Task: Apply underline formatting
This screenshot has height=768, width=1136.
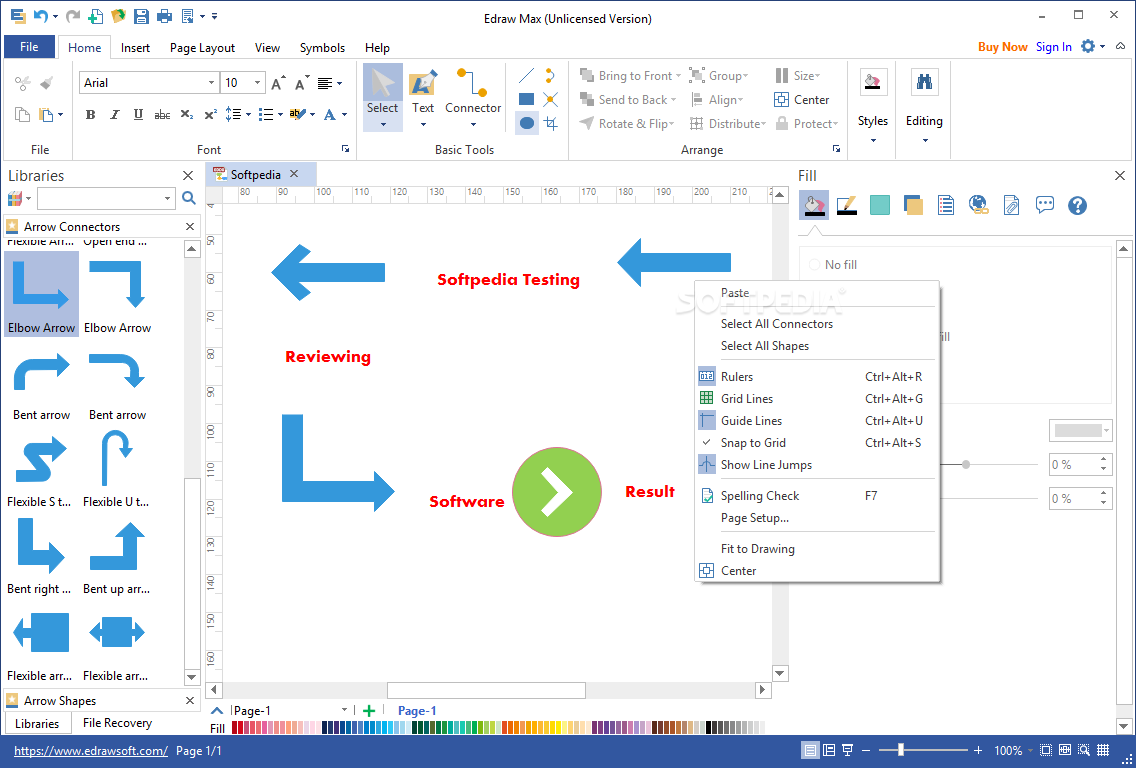Action: click(x=138, y=114)
